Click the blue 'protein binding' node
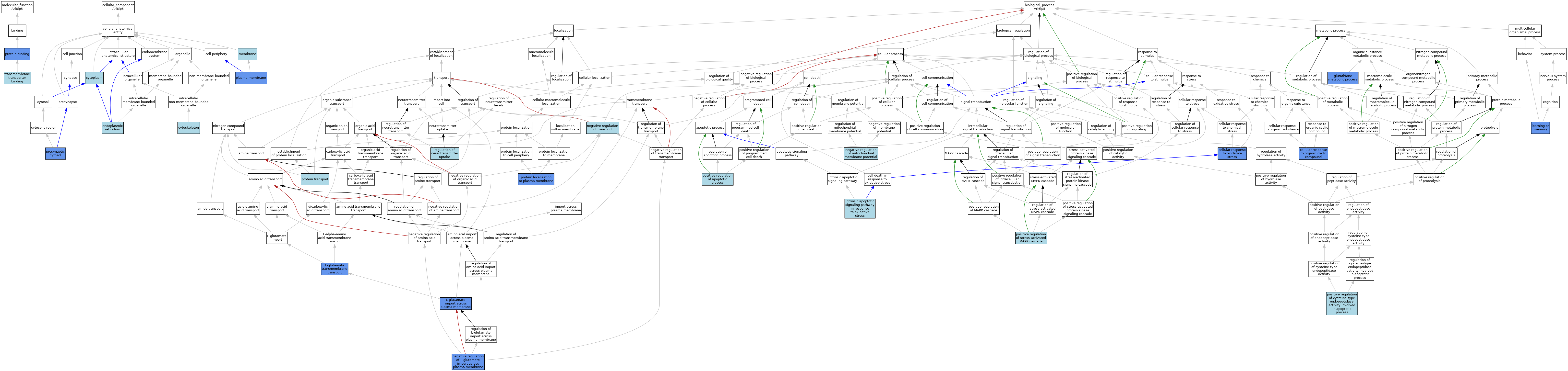Image resolution: width=1568 pixels, height=371 pixels. pos(17,54)
